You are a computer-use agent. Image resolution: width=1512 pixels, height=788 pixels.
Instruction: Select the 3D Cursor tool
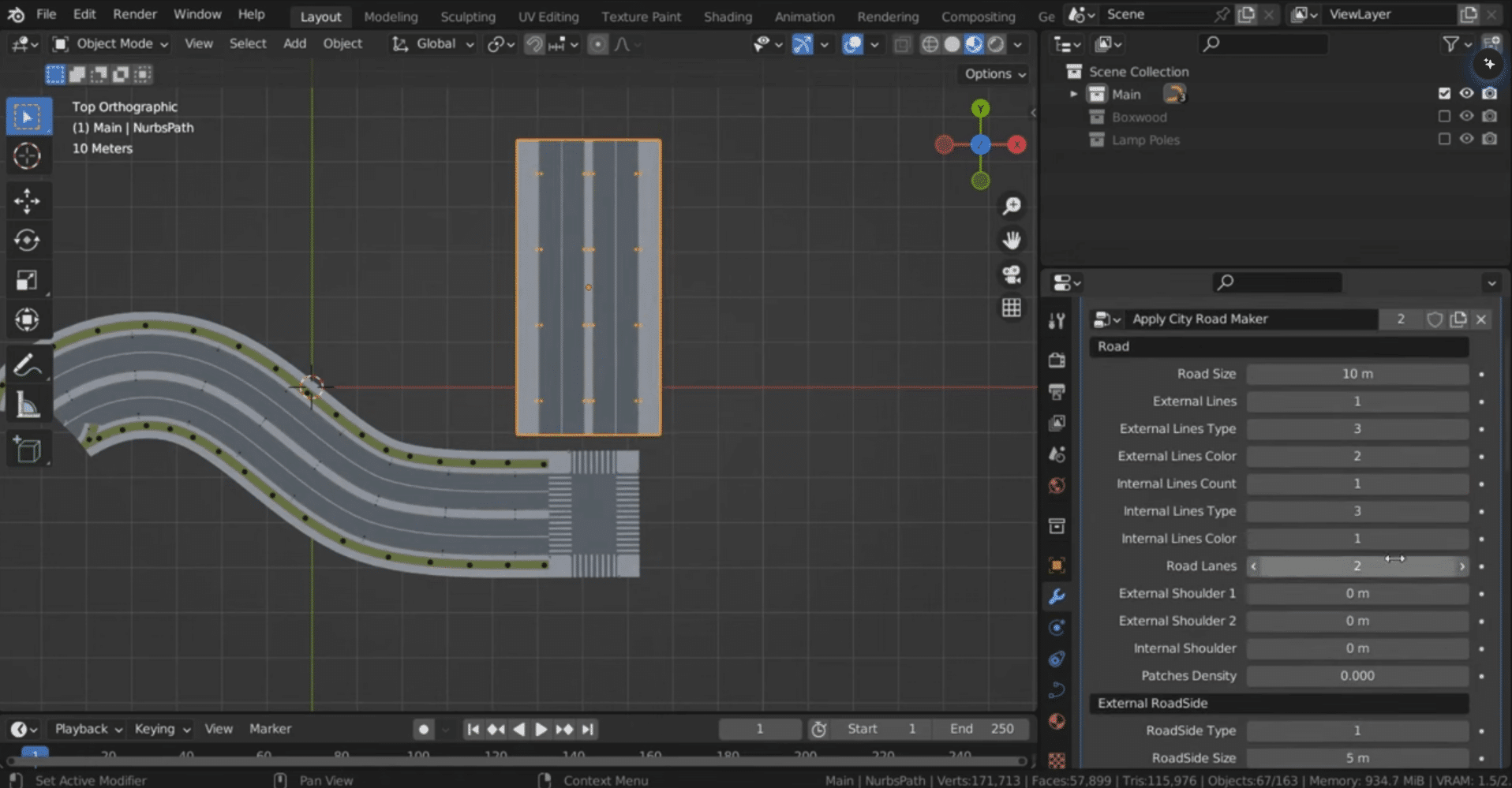(27, 156)
